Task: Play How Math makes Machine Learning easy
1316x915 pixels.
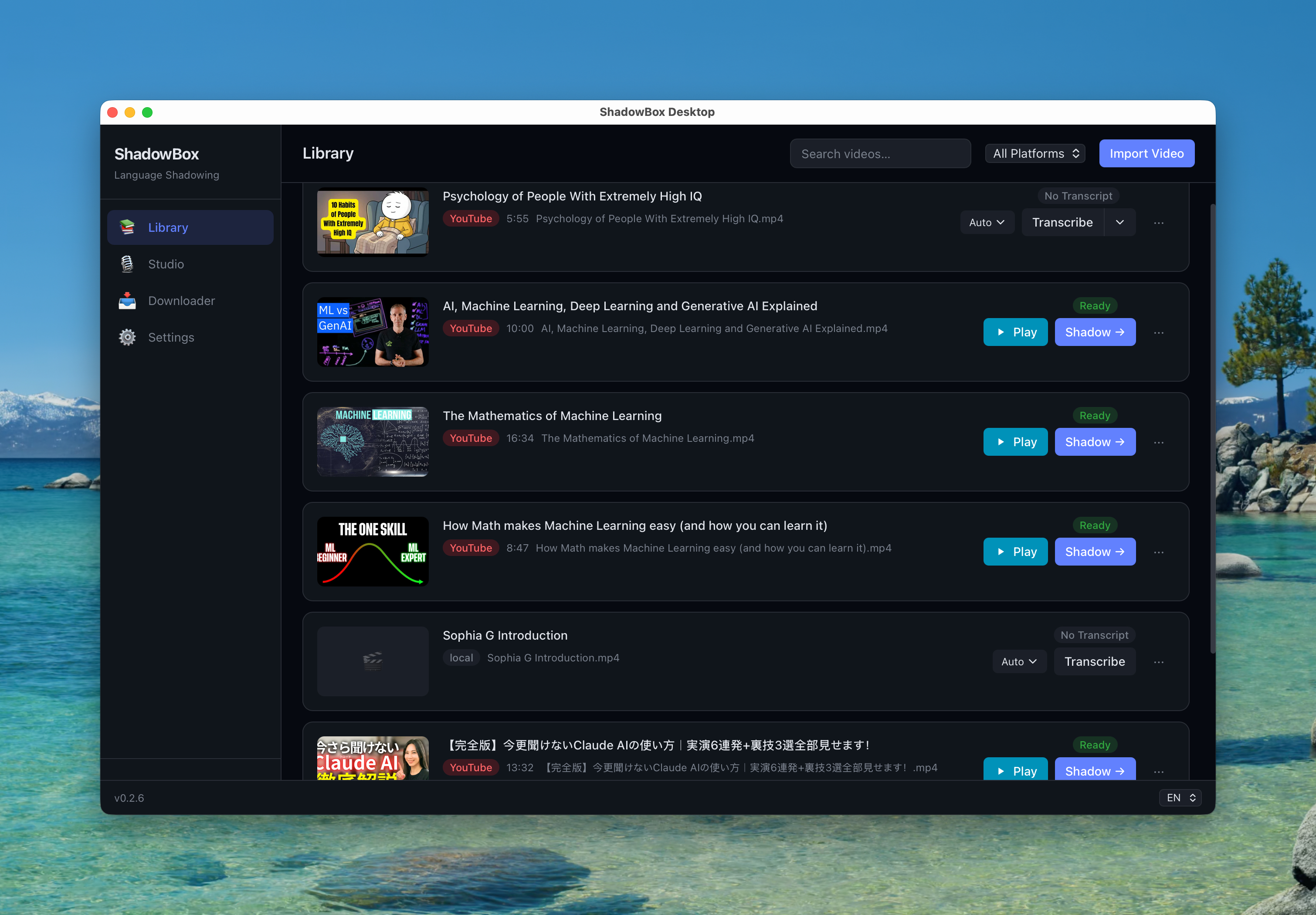Action: point(1016,552)
